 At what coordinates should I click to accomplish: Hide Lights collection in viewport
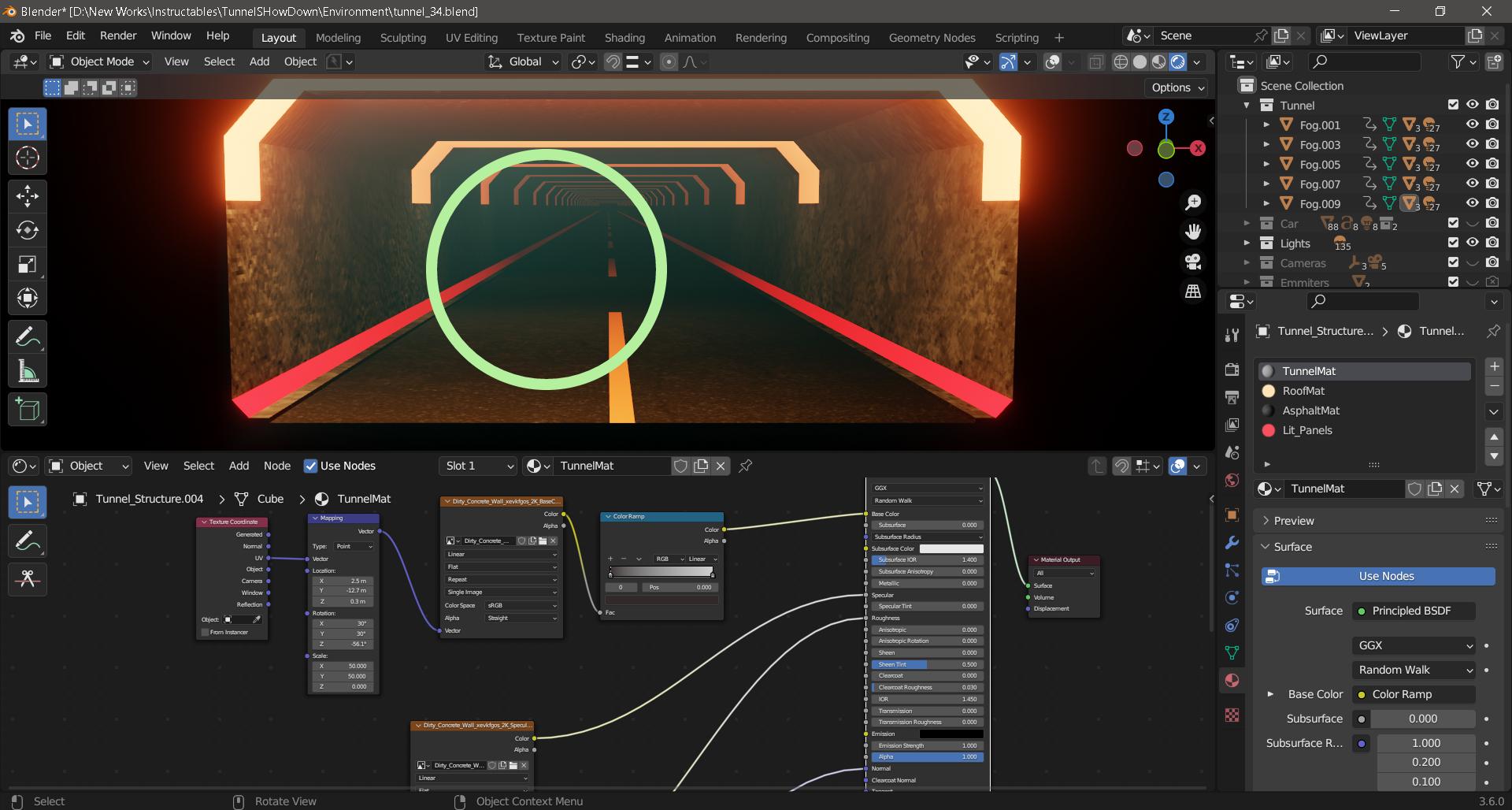(1472, 243)
